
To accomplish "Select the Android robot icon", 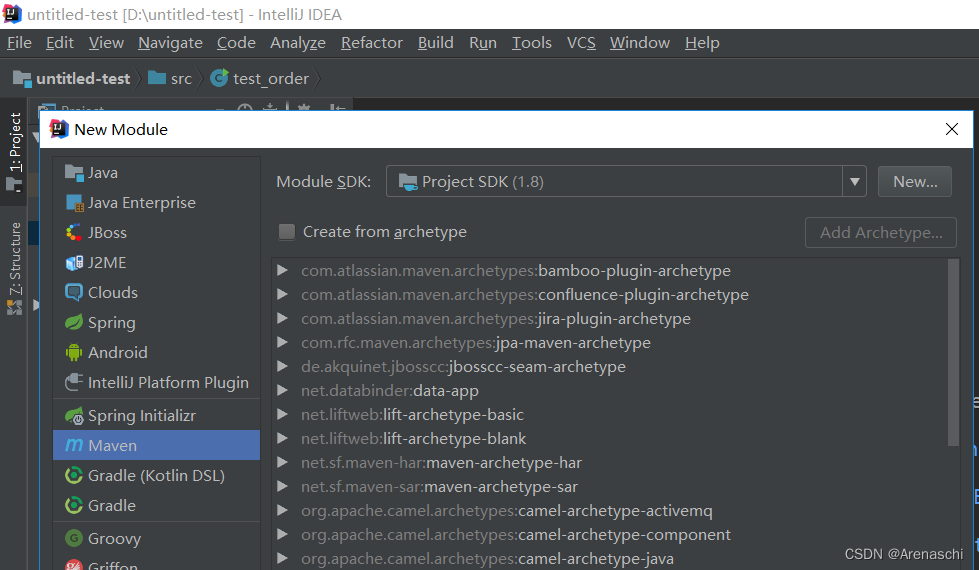I will point(74,353).
